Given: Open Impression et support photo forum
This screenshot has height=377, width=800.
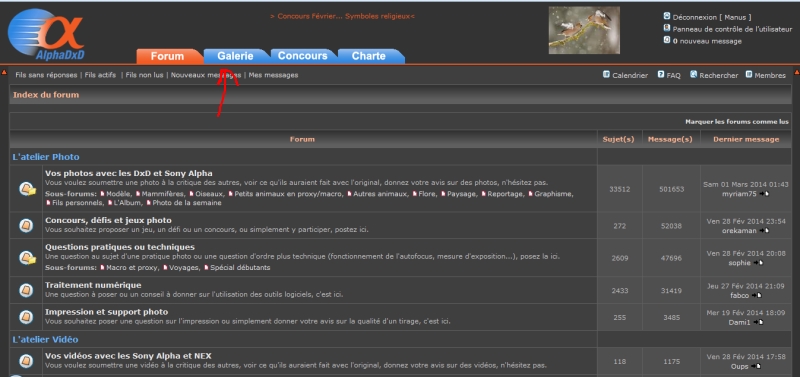Looking at the screenshot, I should tap(106, 312).
